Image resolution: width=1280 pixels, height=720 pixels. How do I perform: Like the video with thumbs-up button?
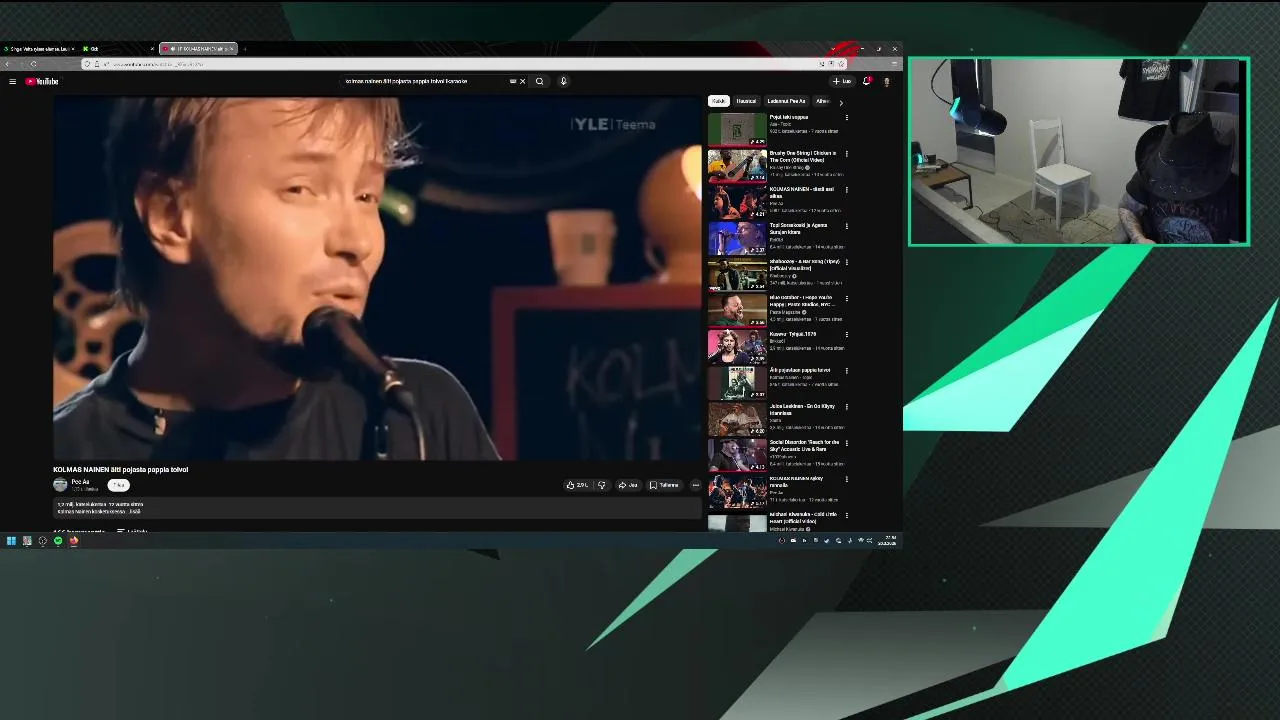point(577,485)
